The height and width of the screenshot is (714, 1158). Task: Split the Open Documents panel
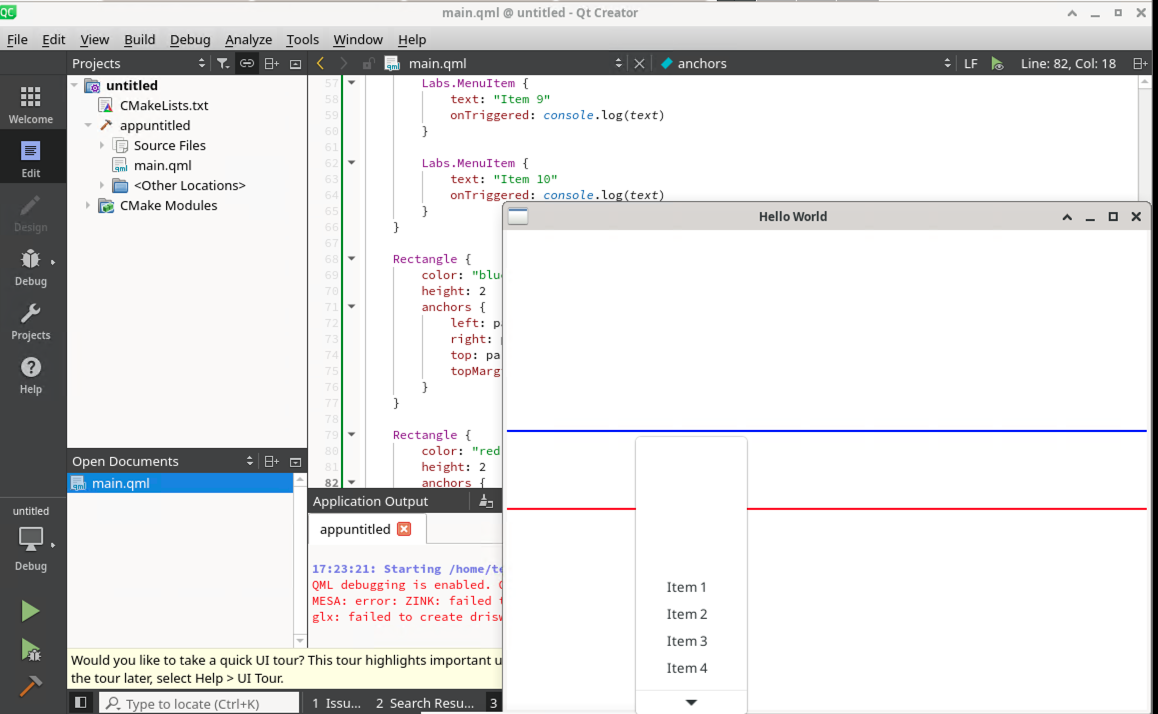click(271, 461)
